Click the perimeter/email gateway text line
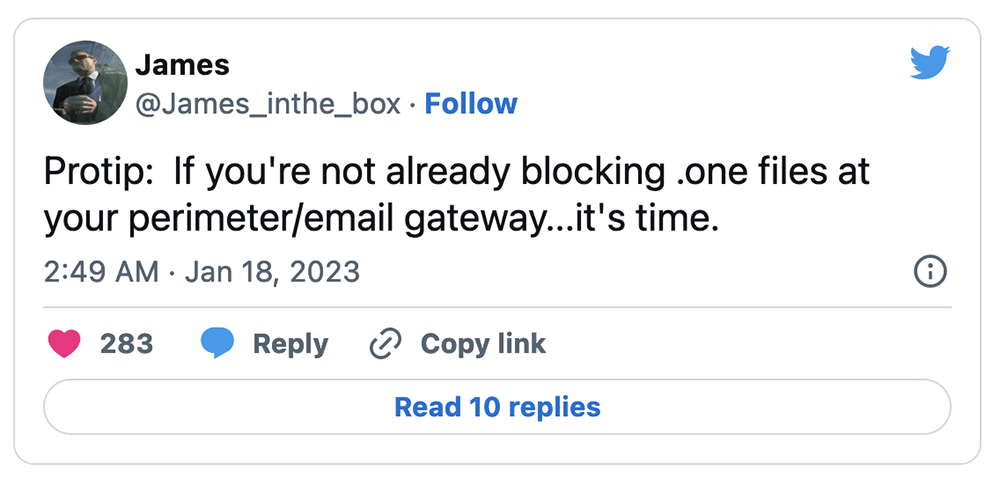The height and width of the screenshot is (486, 1000). pos(381,221)
